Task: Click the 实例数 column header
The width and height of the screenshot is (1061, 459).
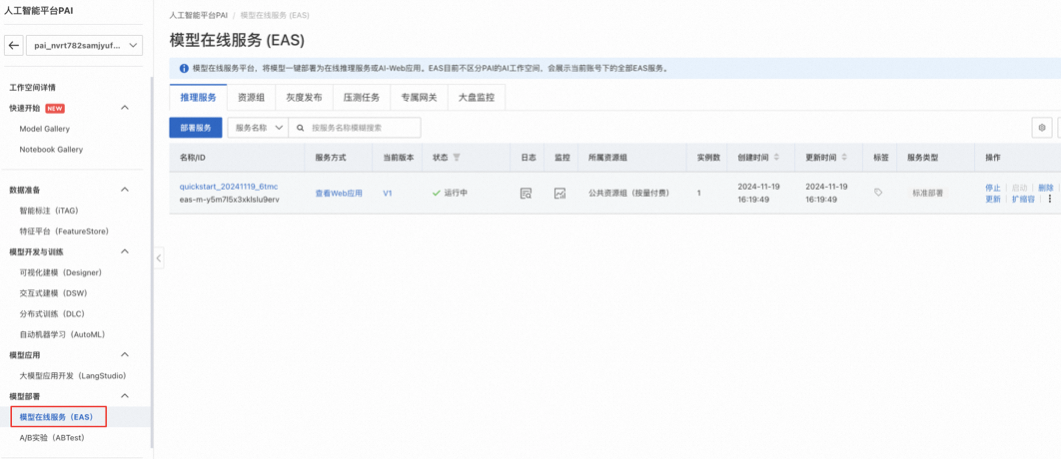Action: (x=708, y=157)
